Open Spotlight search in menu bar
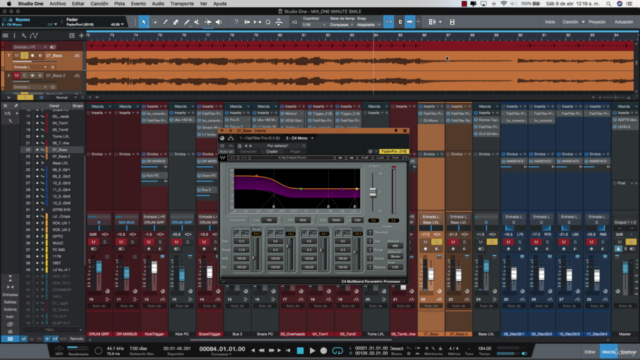 coord(608,4)
